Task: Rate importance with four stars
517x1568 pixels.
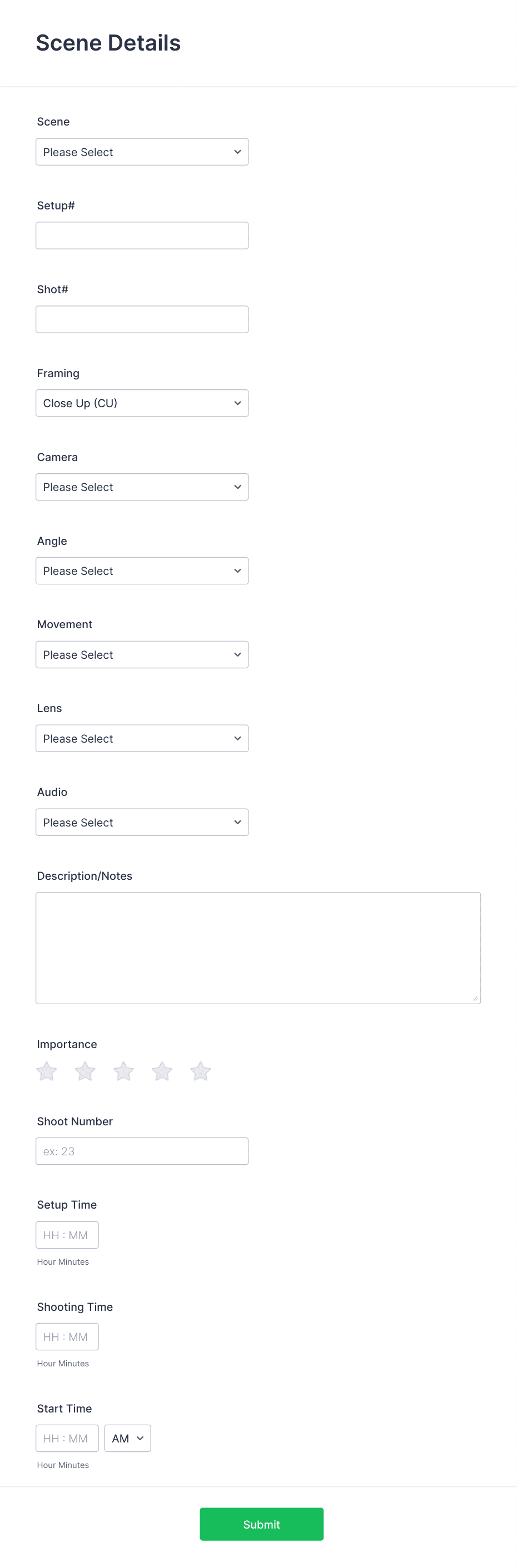Action: [161, 1071]
